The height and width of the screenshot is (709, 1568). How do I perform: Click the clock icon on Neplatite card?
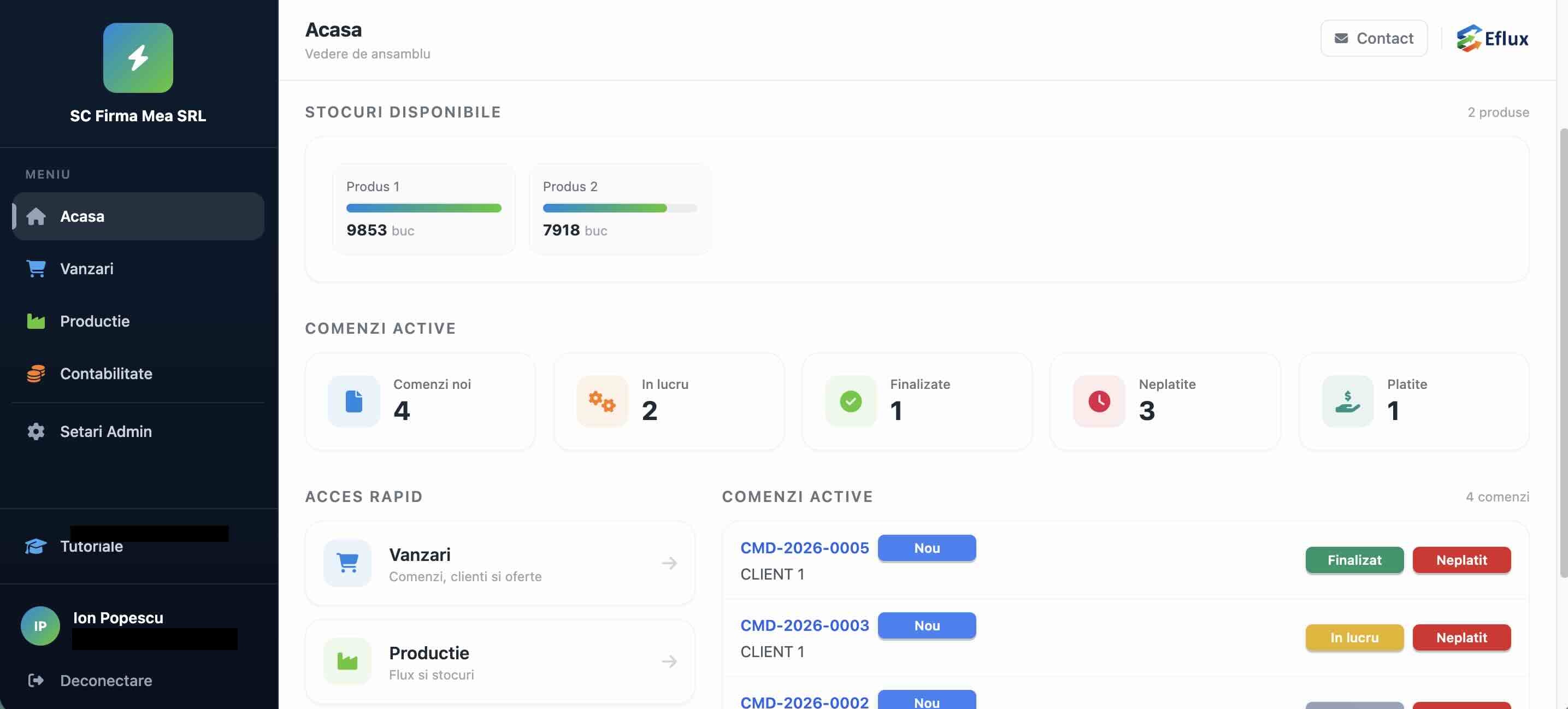(x=1099, y=401)
